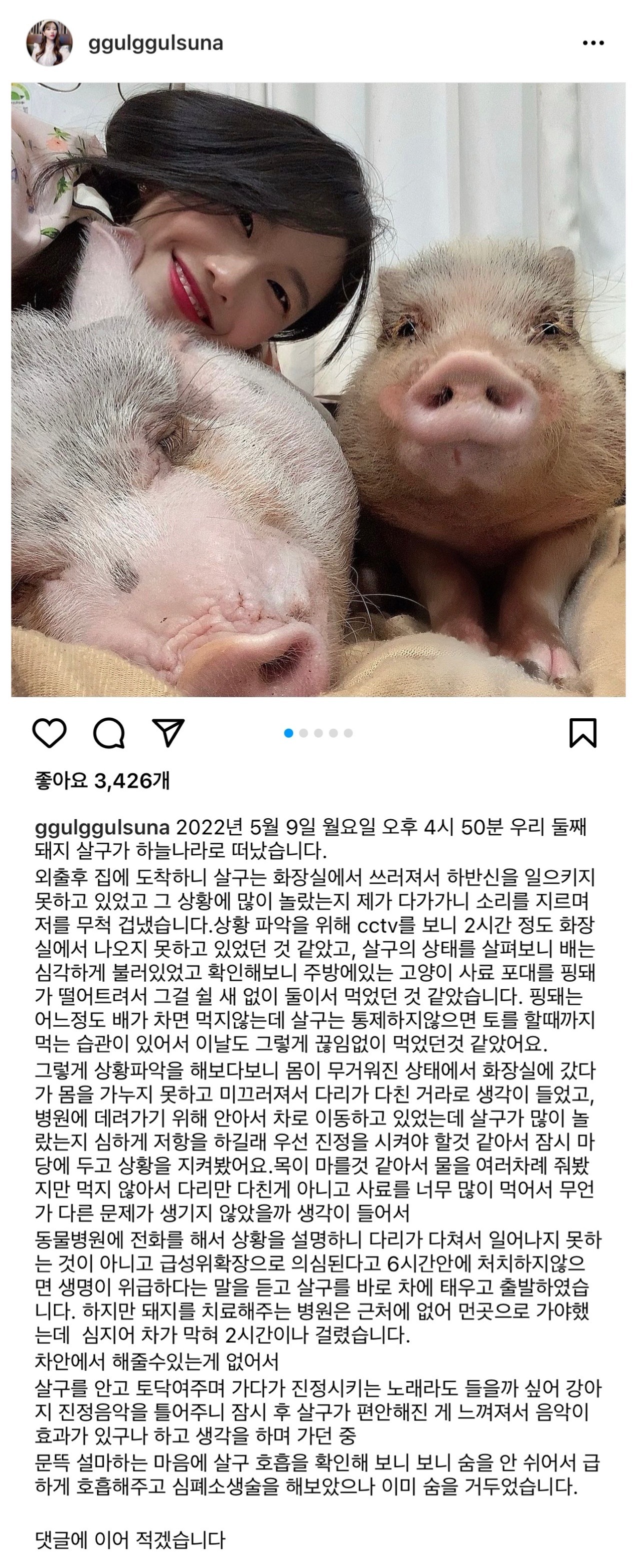637x1568 pixels.
Task: Share post via paper plane icon
Action: click(x=168, y=733)
